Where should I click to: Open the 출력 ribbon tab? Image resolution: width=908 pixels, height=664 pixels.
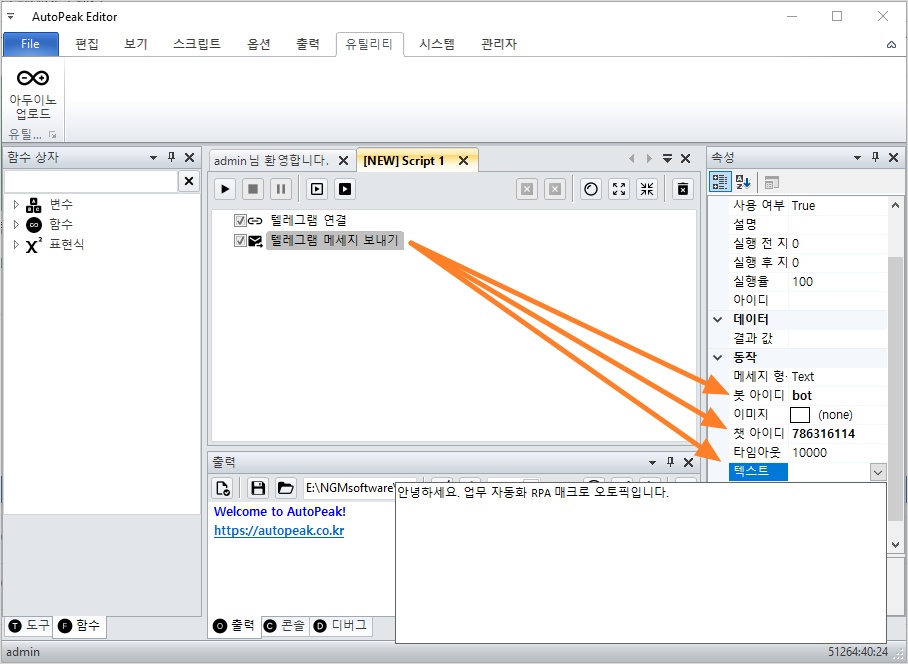tap(307, 44)
